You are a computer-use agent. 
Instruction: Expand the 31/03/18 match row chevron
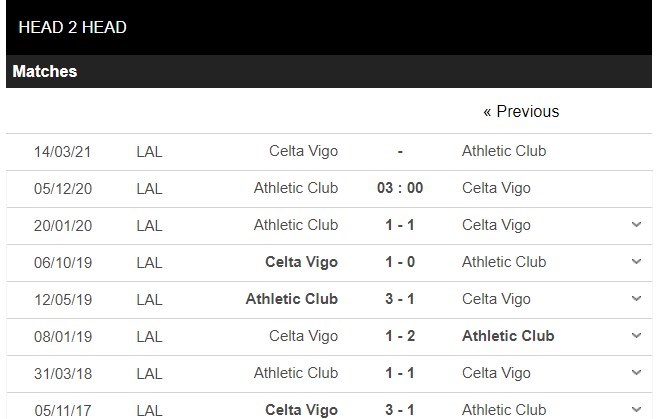click(637, 373)
